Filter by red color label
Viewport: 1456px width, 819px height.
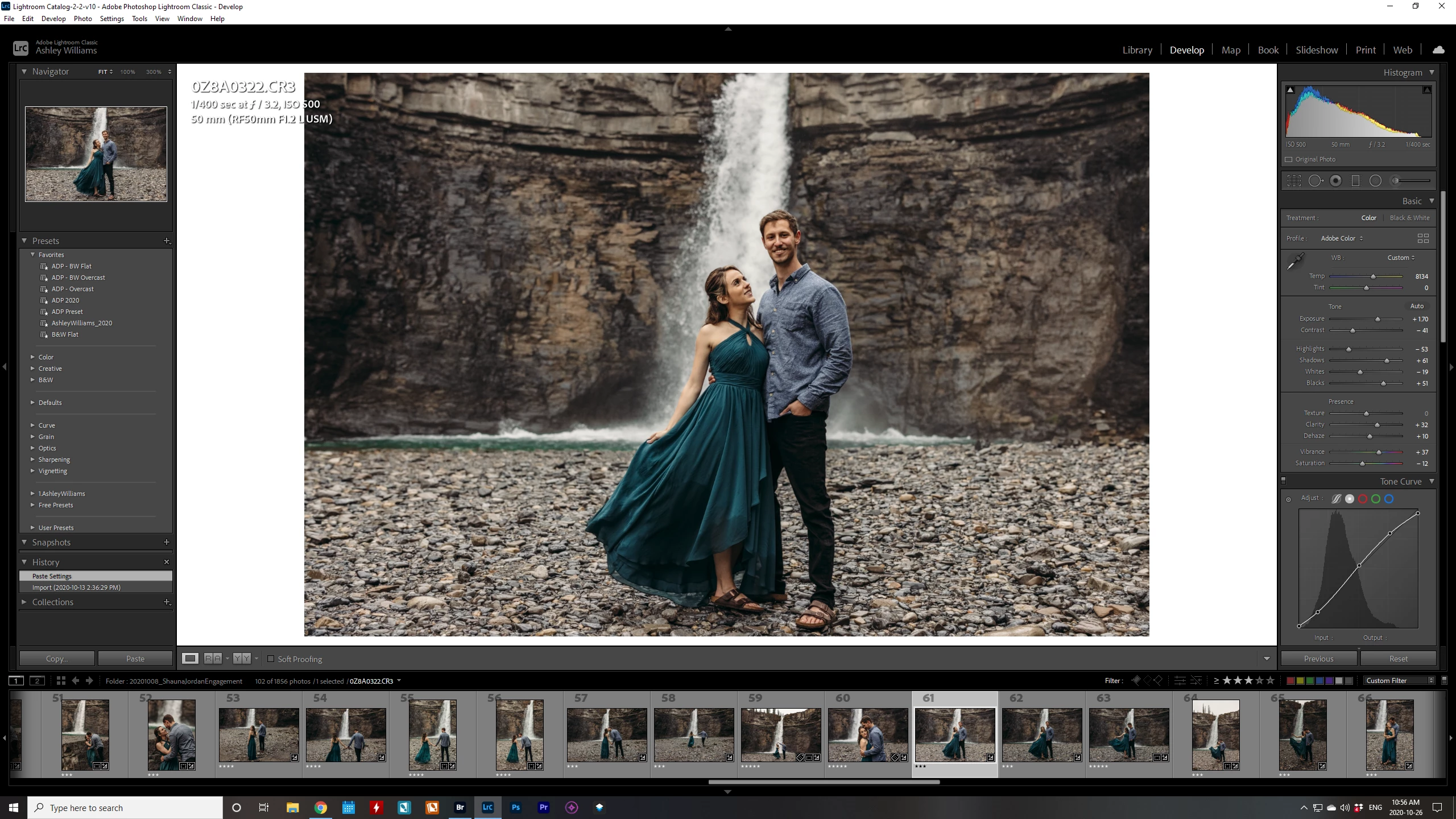(x=1290, y=681)
